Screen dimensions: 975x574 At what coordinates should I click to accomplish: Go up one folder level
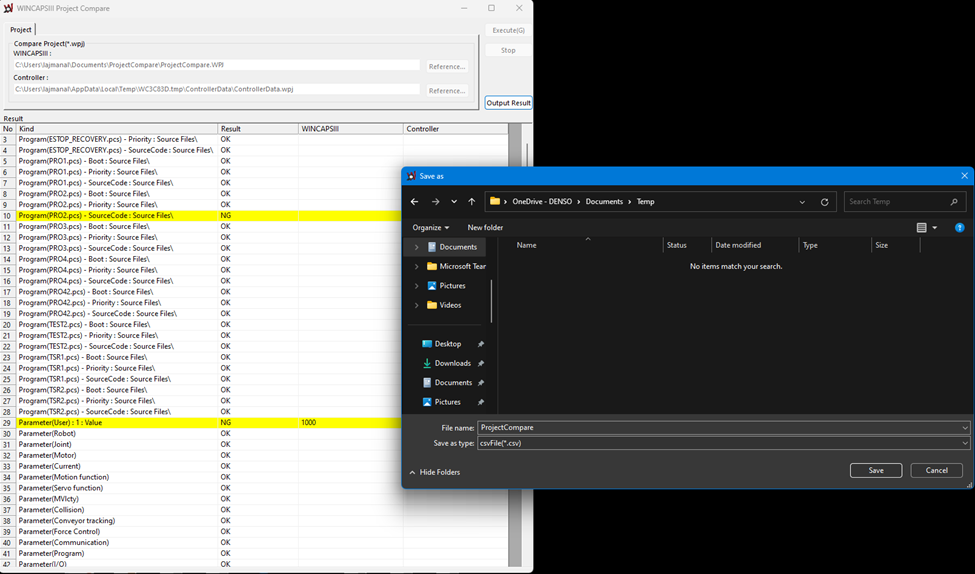tap(472, 201)
